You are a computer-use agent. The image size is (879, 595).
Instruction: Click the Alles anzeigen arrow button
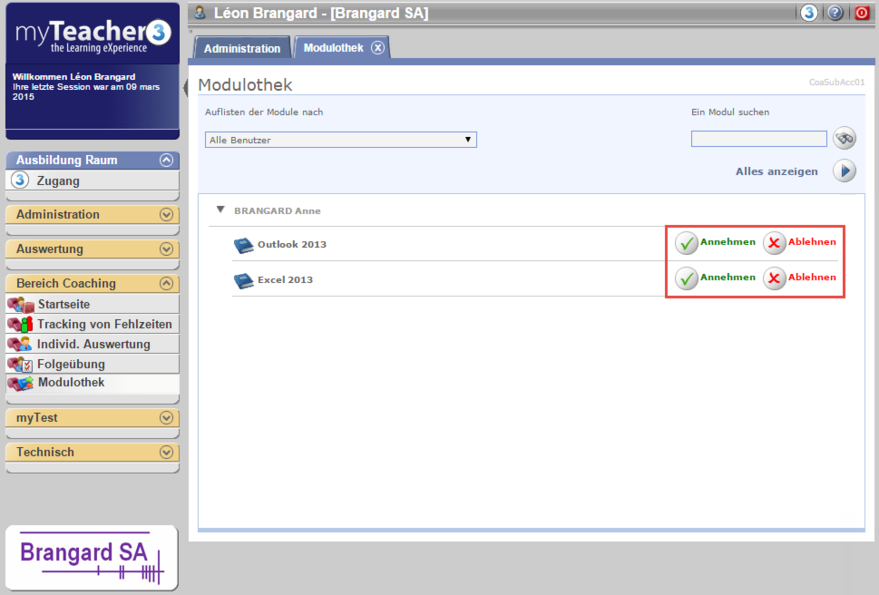pos(844,171)
